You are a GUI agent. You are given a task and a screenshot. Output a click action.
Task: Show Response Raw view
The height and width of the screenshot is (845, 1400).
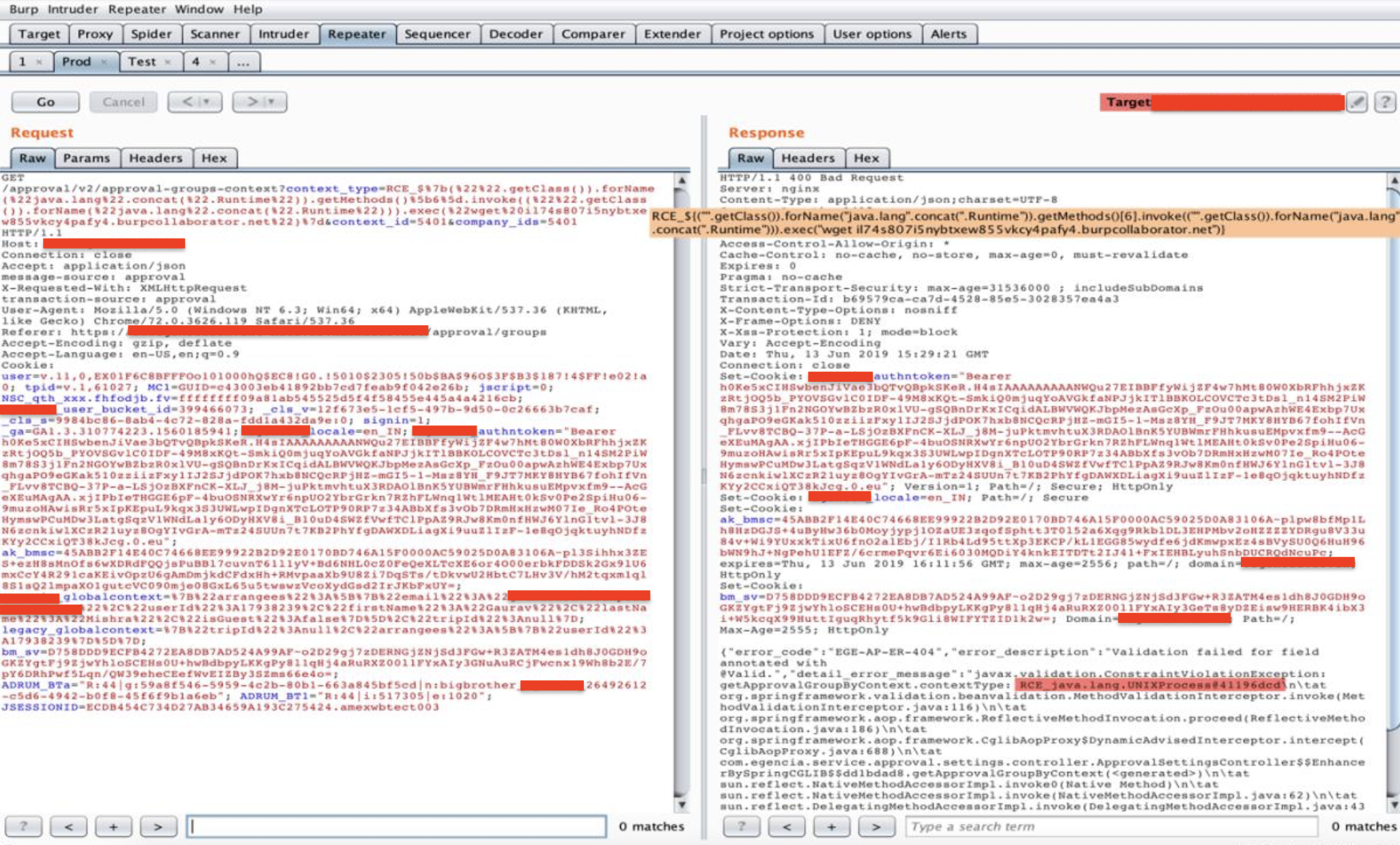751,158
